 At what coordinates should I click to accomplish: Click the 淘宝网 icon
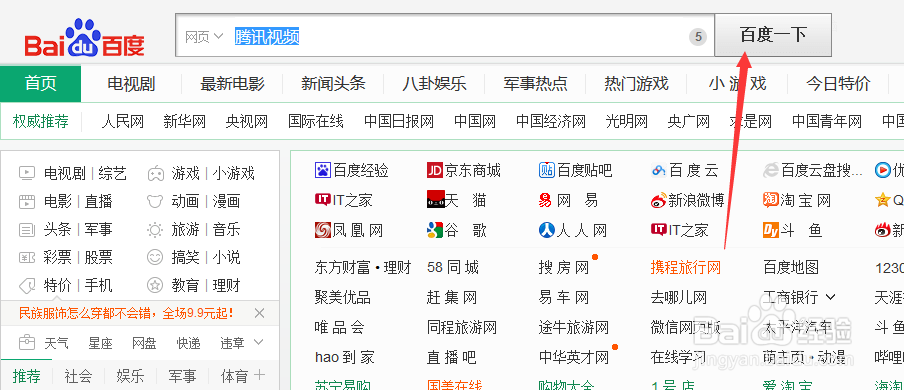click(x=771, y=200)
